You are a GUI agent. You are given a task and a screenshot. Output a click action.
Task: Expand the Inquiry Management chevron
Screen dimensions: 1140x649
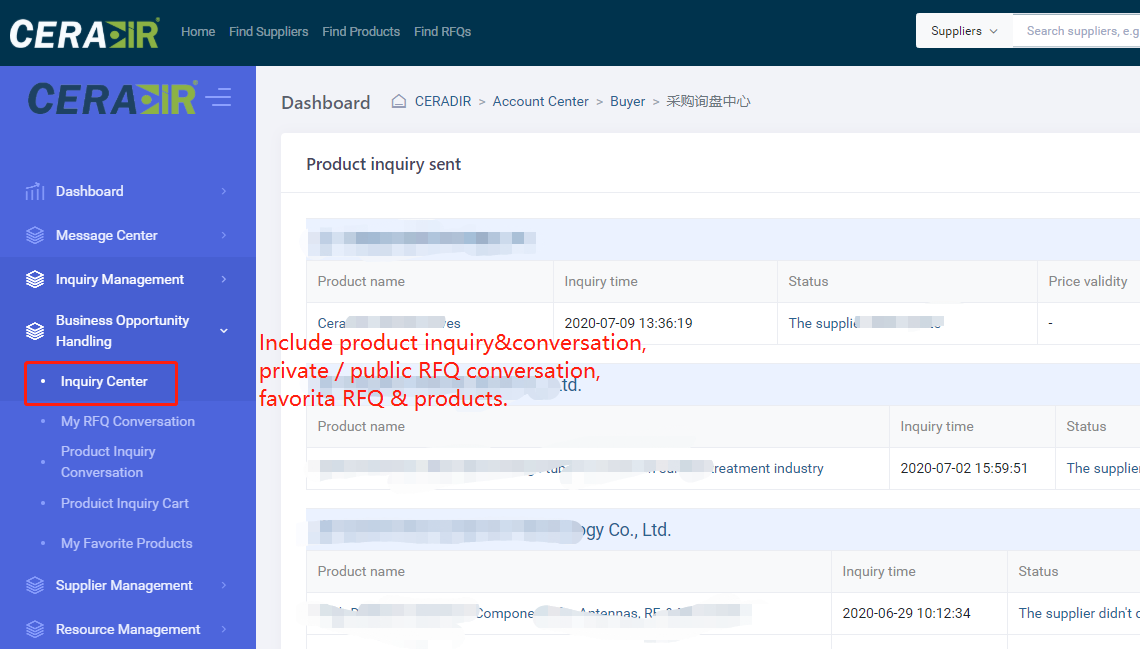224,279
